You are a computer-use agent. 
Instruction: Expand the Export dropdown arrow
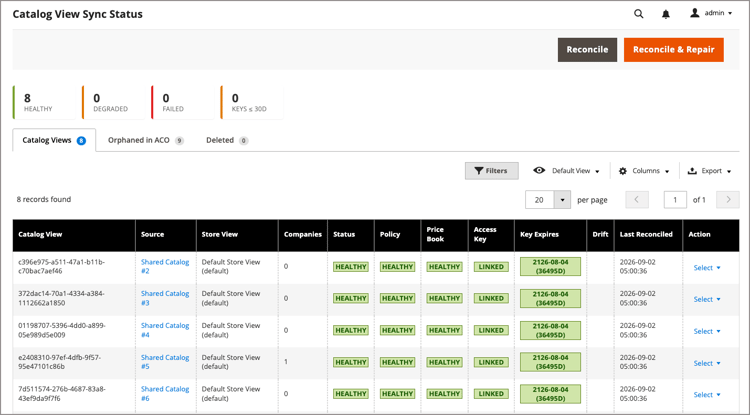[729, 171]
